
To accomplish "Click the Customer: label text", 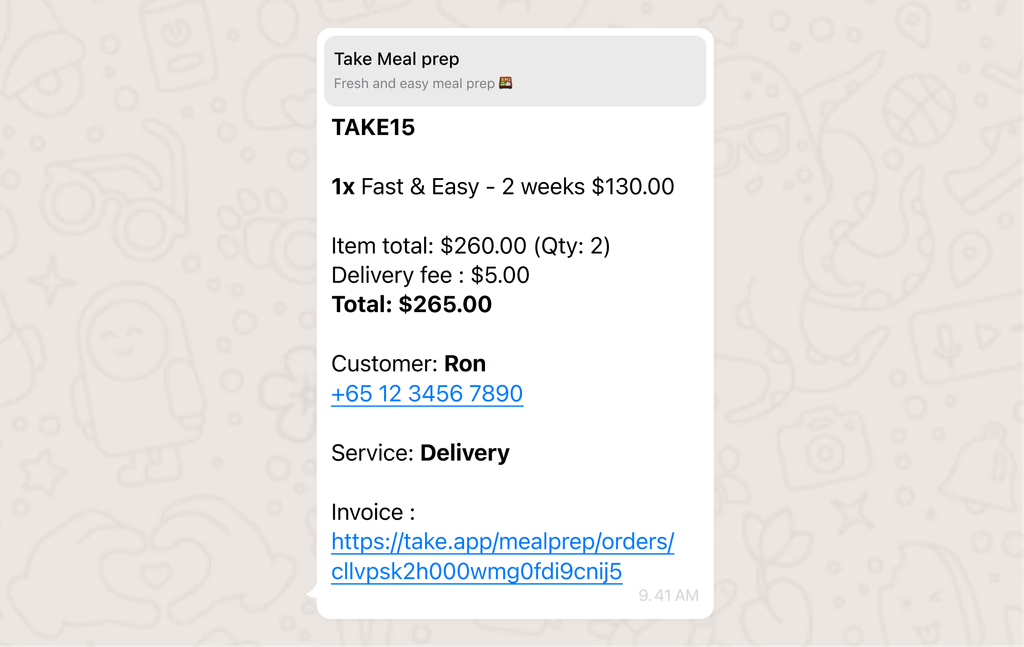I will 385,364.
